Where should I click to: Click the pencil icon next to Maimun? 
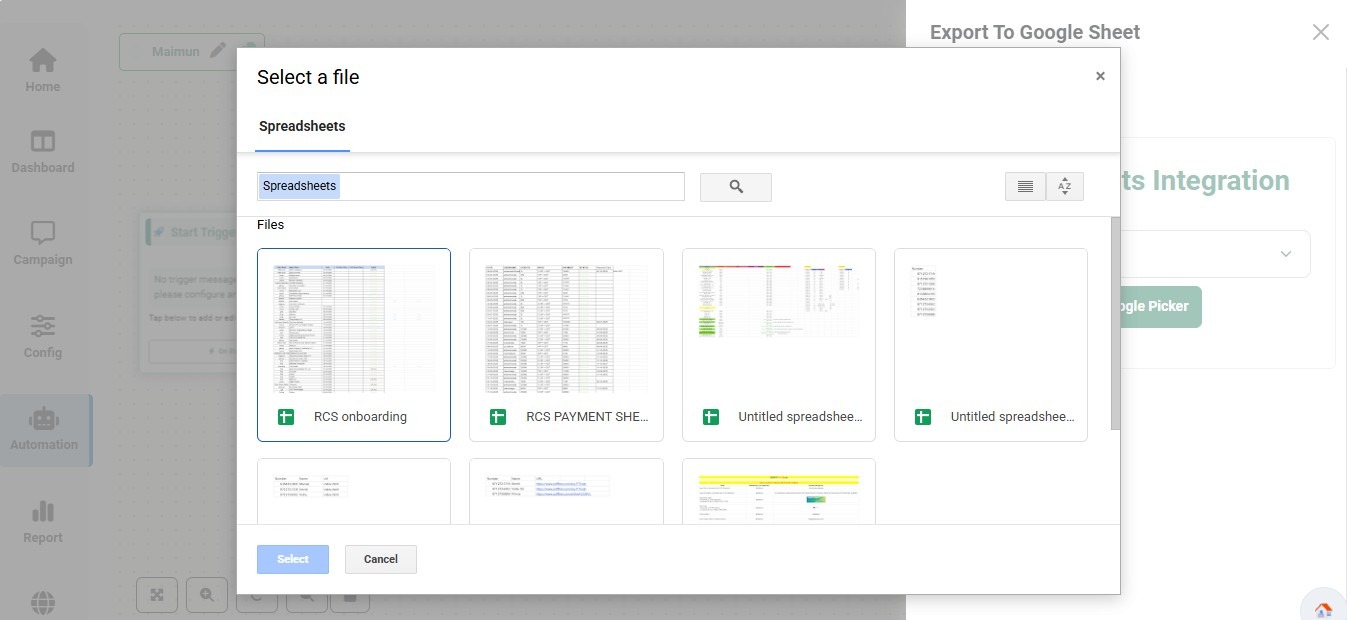218,51
